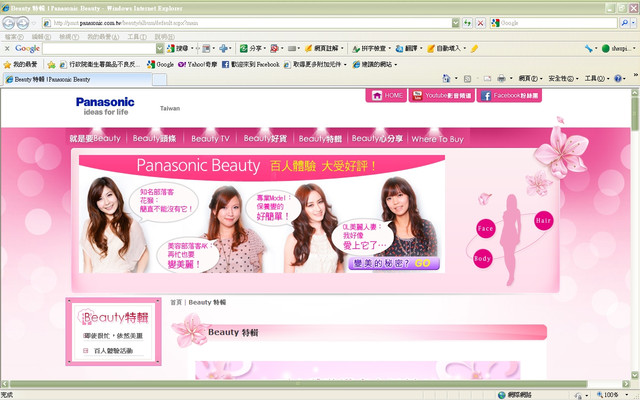The height and width of the screenshot is (400, 640).
Task: Open the Yahoo!奇摩 favorites bar link
Action: pyautogui.click(x=198, y=64)
